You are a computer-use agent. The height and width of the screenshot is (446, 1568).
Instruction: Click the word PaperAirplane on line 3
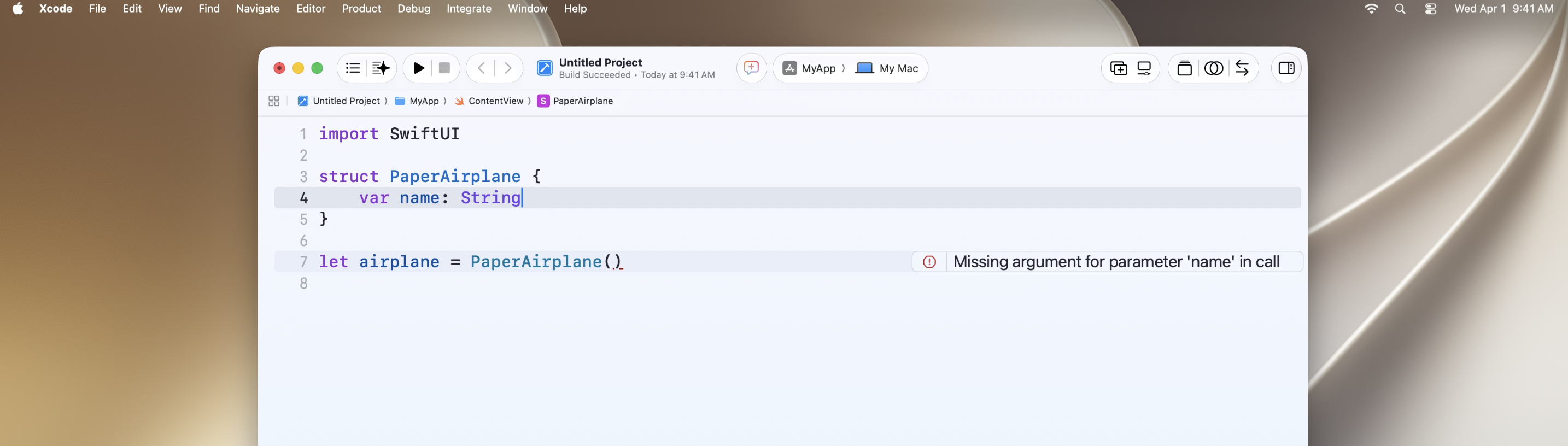(455, 177)
